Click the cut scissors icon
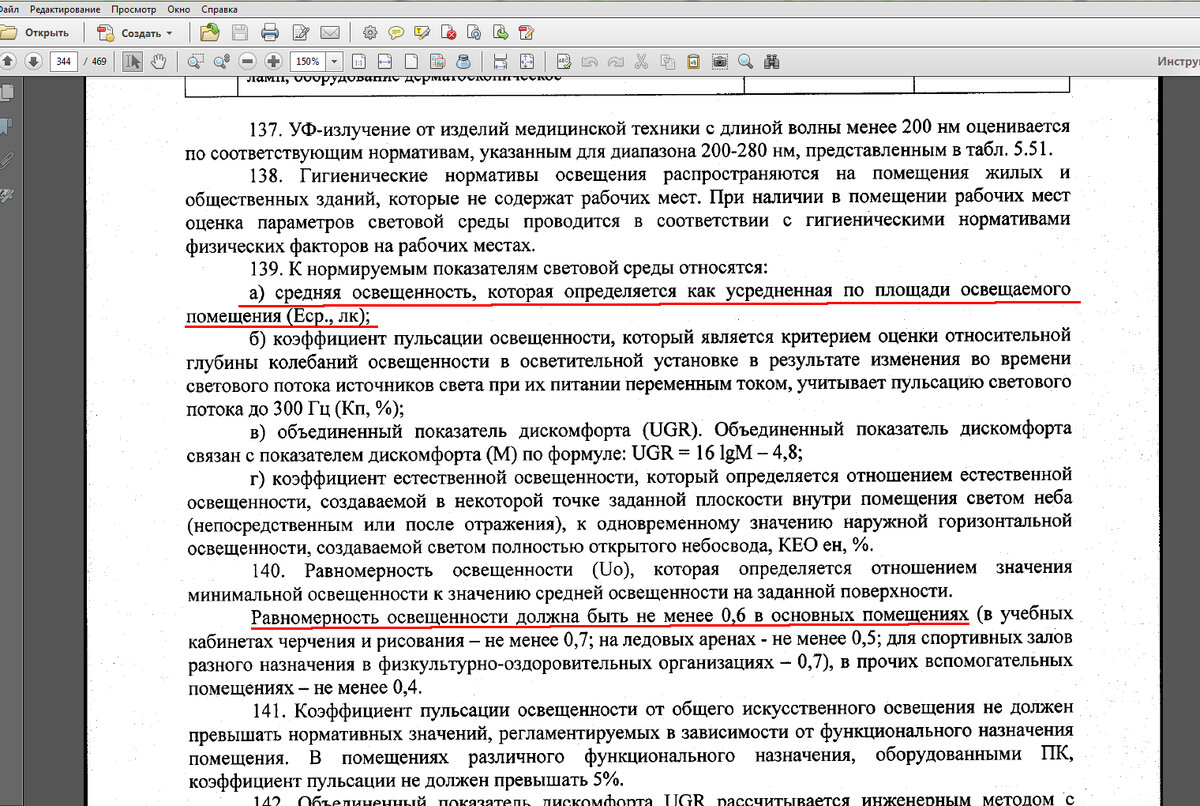Image resolution: width=1200 pixels, height=806 pixels. (x=641, y=61)
